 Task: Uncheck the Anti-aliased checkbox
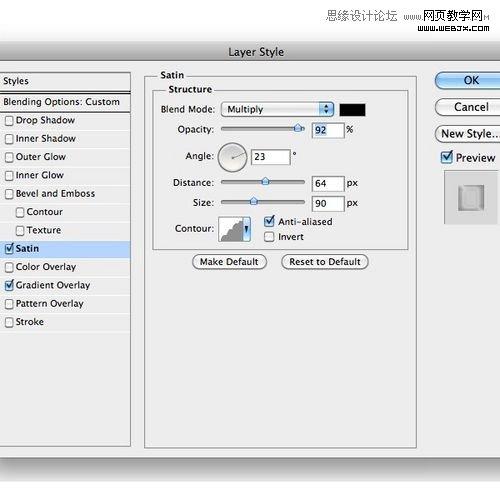coord(269,222)
